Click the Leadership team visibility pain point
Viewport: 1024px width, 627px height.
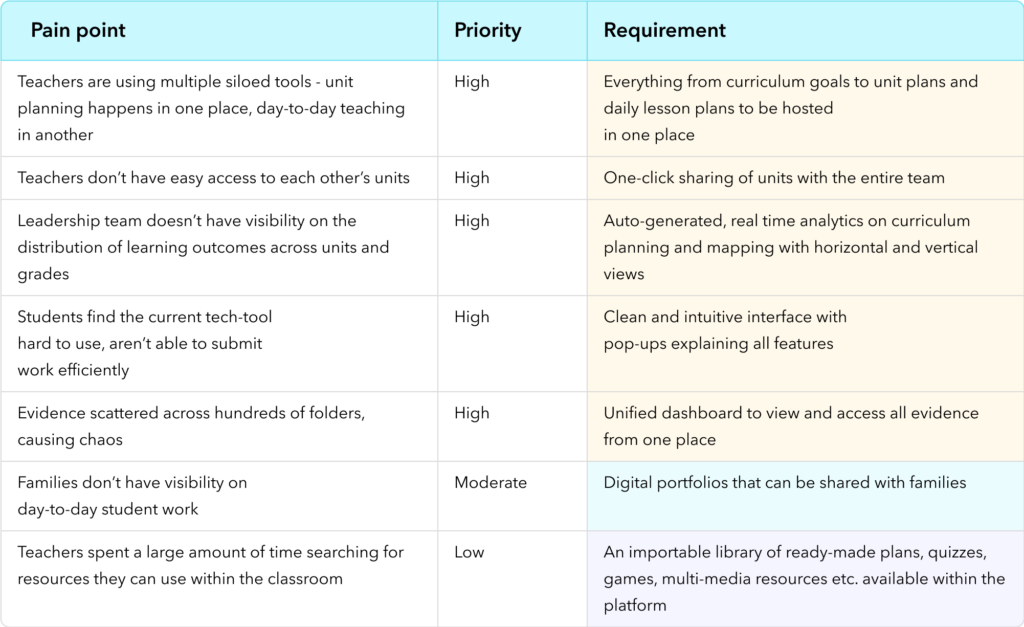(x=203, y=247)
